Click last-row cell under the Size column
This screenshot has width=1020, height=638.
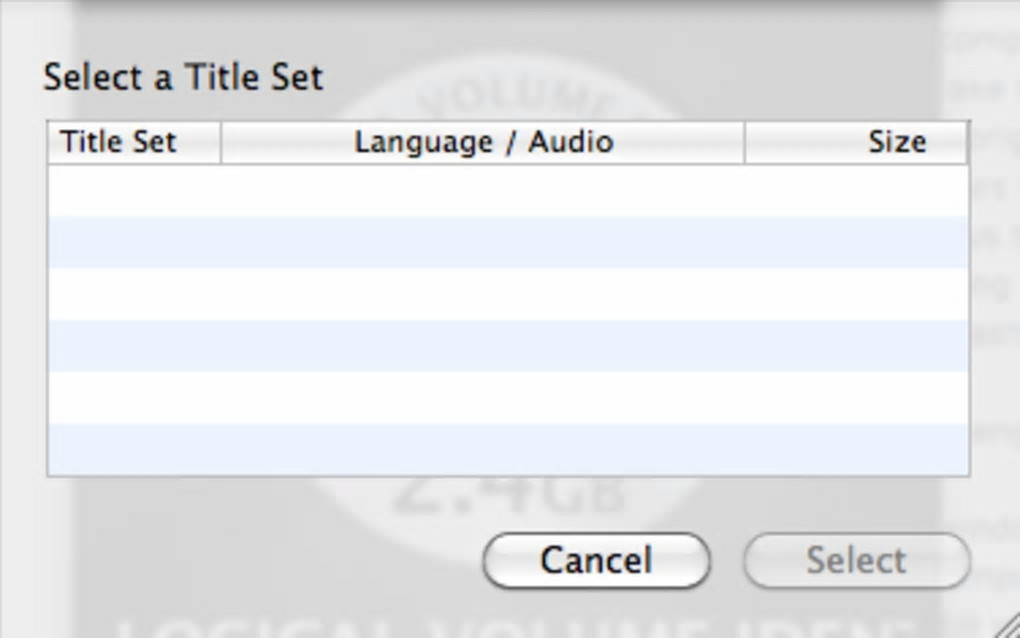(x=856, y=449)
